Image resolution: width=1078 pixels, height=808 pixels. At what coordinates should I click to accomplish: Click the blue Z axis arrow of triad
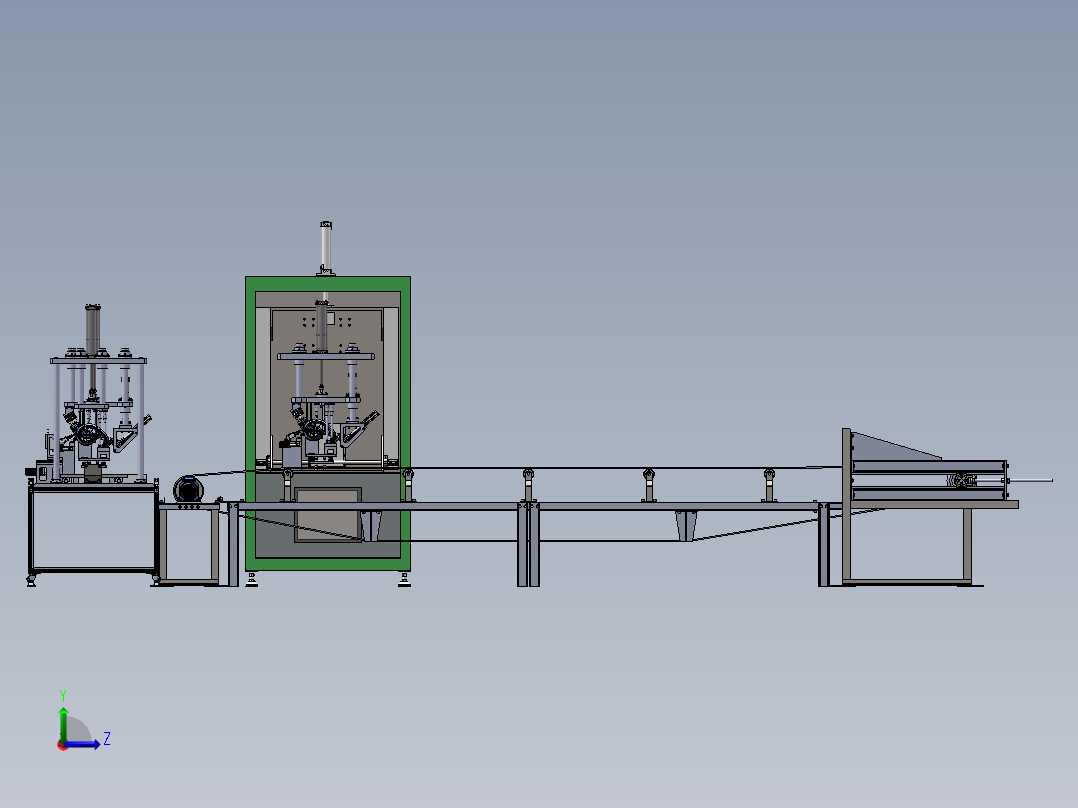(83, 744)
